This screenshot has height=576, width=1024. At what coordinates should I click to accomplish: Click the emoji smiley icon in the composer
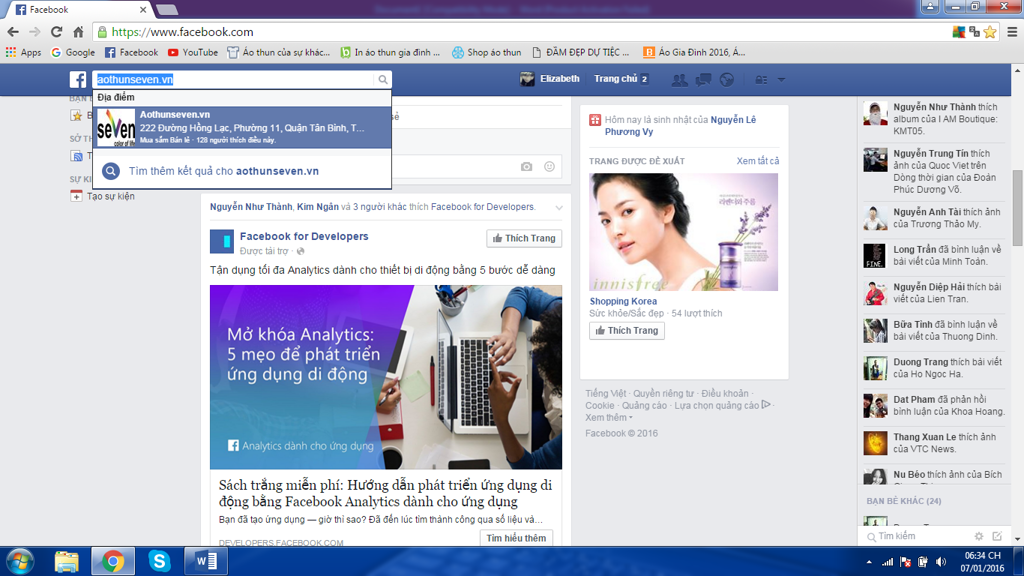549,167
